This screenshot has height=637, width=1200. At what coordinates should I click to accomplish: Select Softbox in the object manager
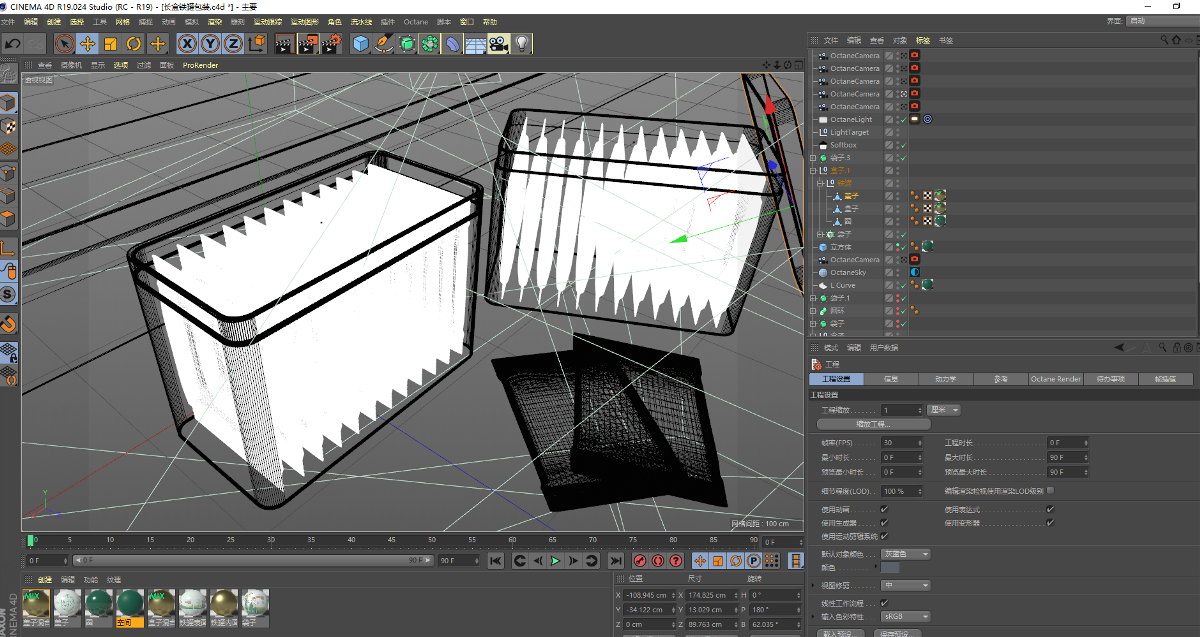point(844,145)
